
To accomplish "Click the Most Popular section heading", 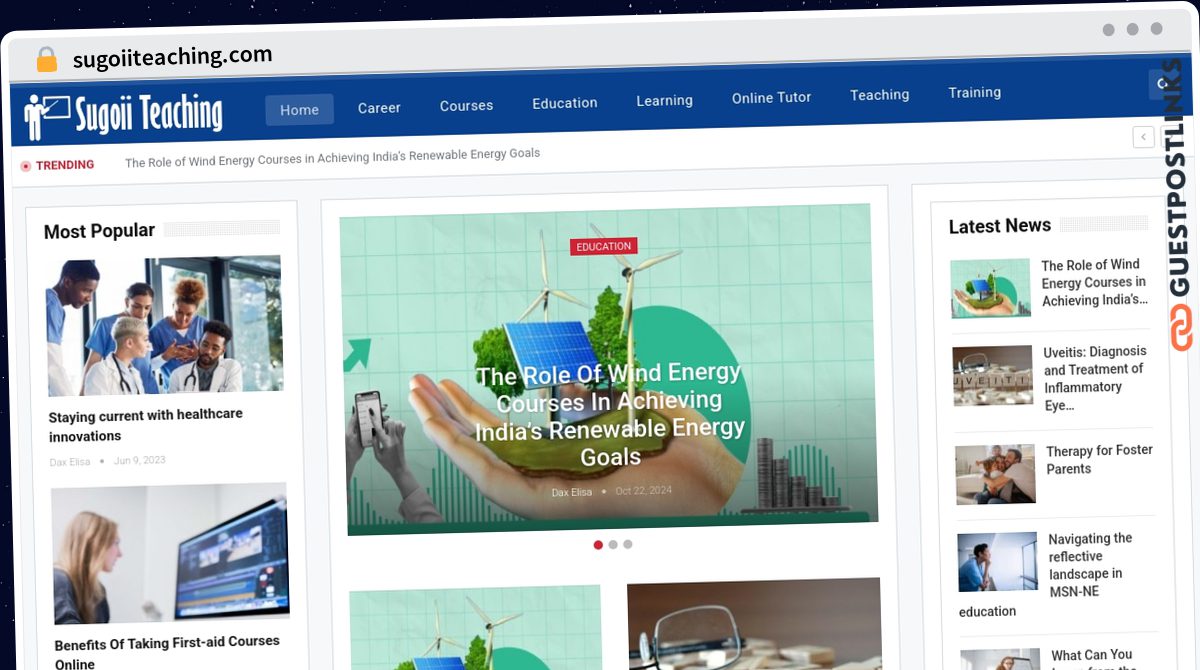I will pyautogui.click(x=99, y=231).
